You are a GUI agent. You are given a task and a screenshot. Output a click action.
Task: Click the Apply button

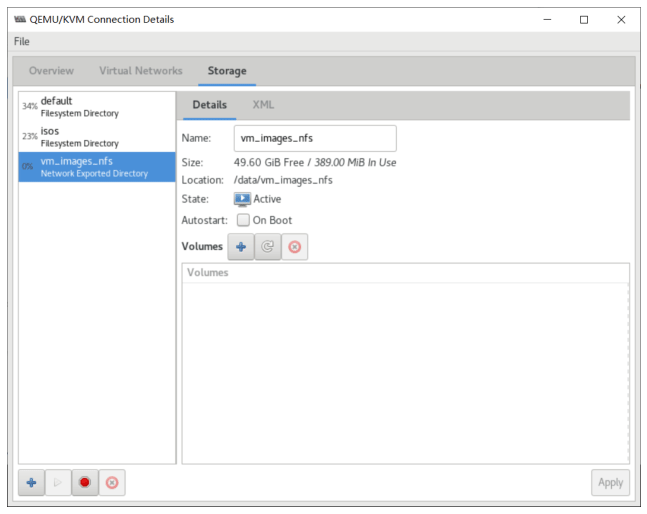[x=610, y=483]
